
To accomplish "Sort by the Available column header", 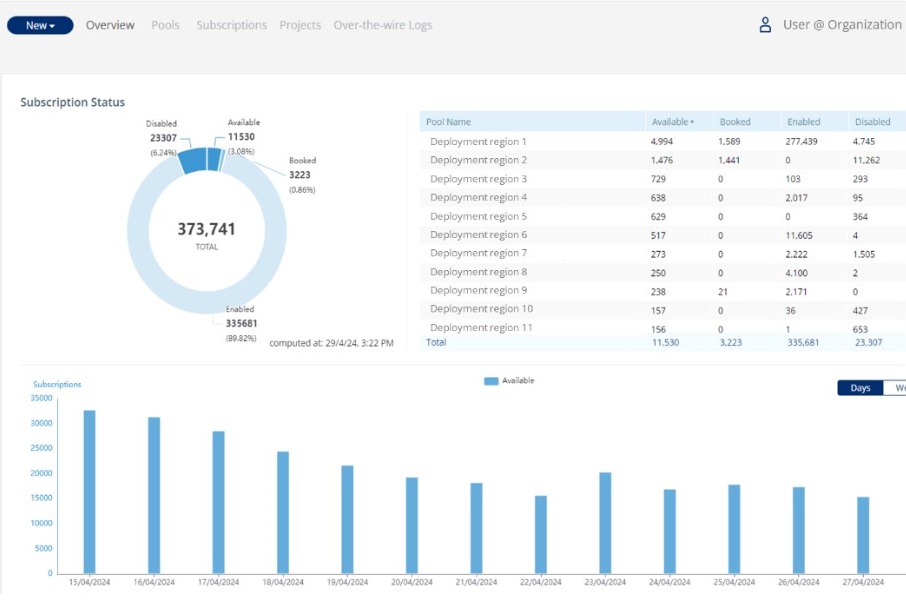I will tap(673, 122).
